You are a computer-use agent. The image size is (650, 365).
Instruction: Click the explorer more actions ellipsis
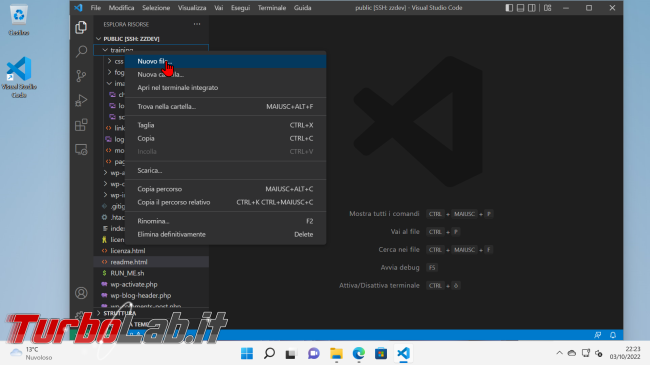(x=197, y=24)
